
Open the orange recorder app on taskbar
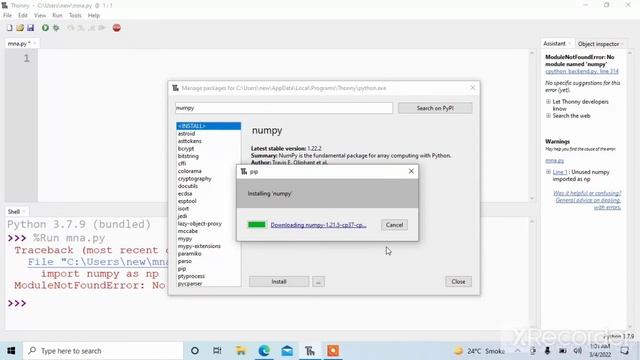pyautogui.click(x=333, y=351)
